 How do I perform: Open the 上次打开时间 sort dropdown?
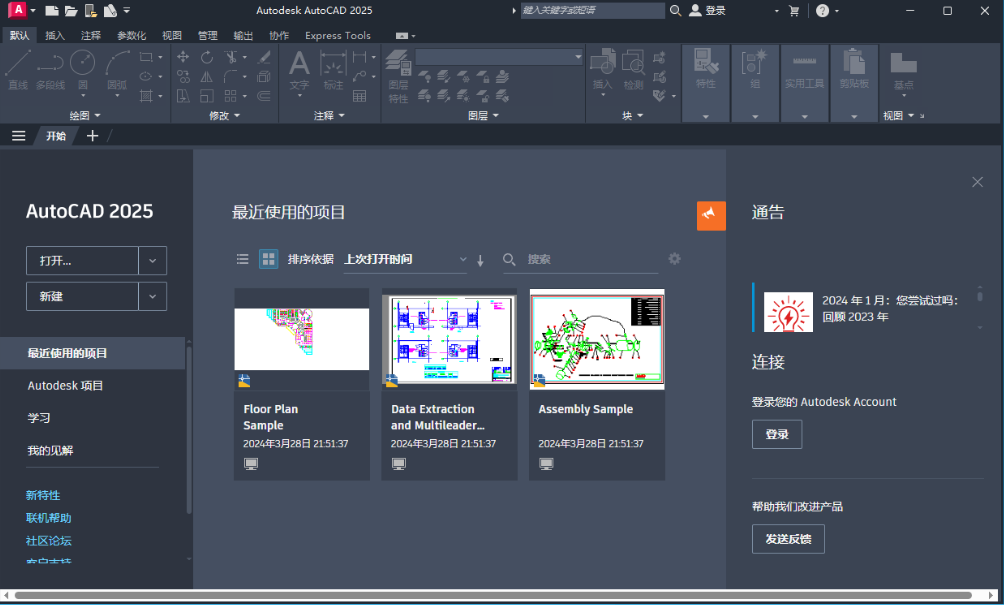[405, 259]
